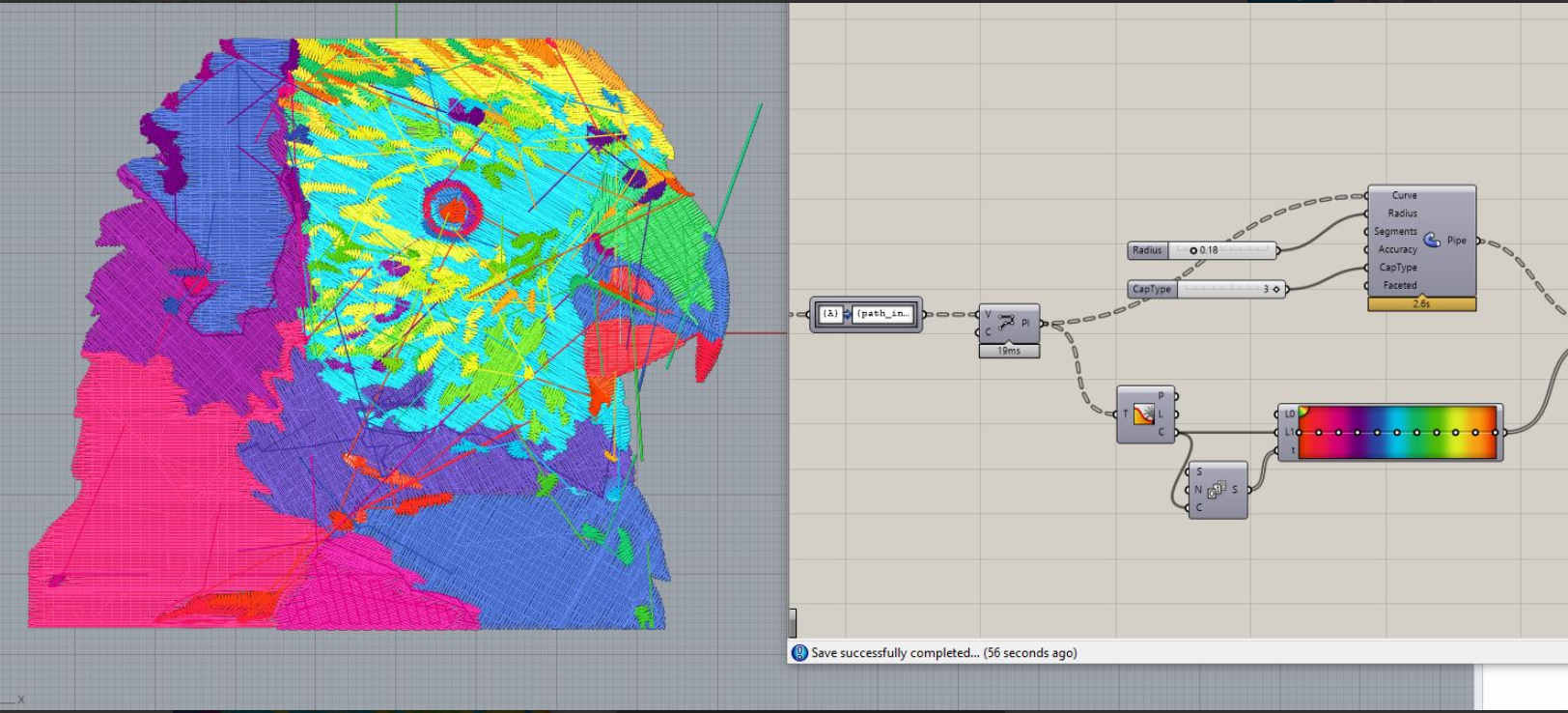Click the leftmost grip on the gradient
This screenshot has height=713, width=1568.
[1300, 432]
